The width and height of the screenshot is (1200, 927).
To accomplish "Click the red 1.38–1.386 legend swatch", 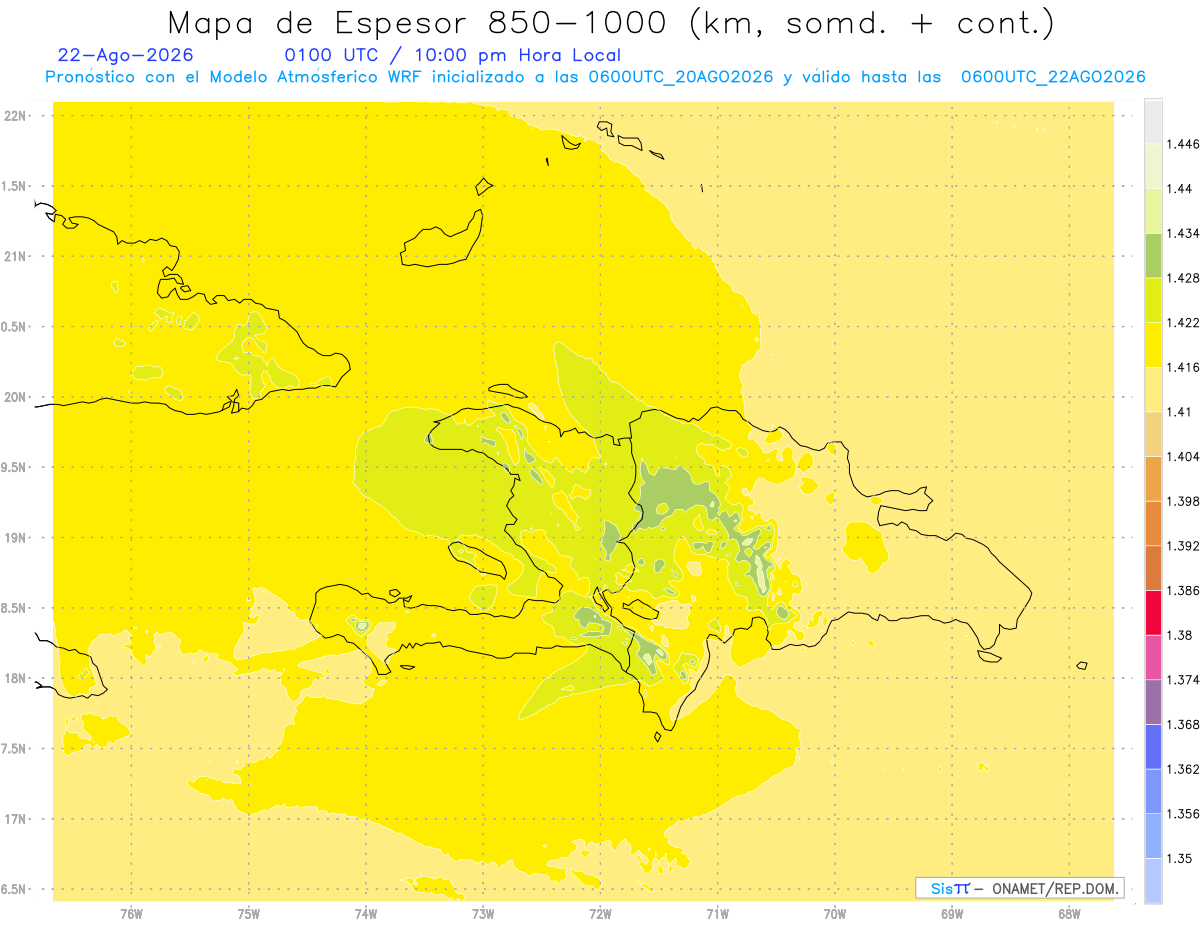I will pyautogui.click(x=1153, y=612).
